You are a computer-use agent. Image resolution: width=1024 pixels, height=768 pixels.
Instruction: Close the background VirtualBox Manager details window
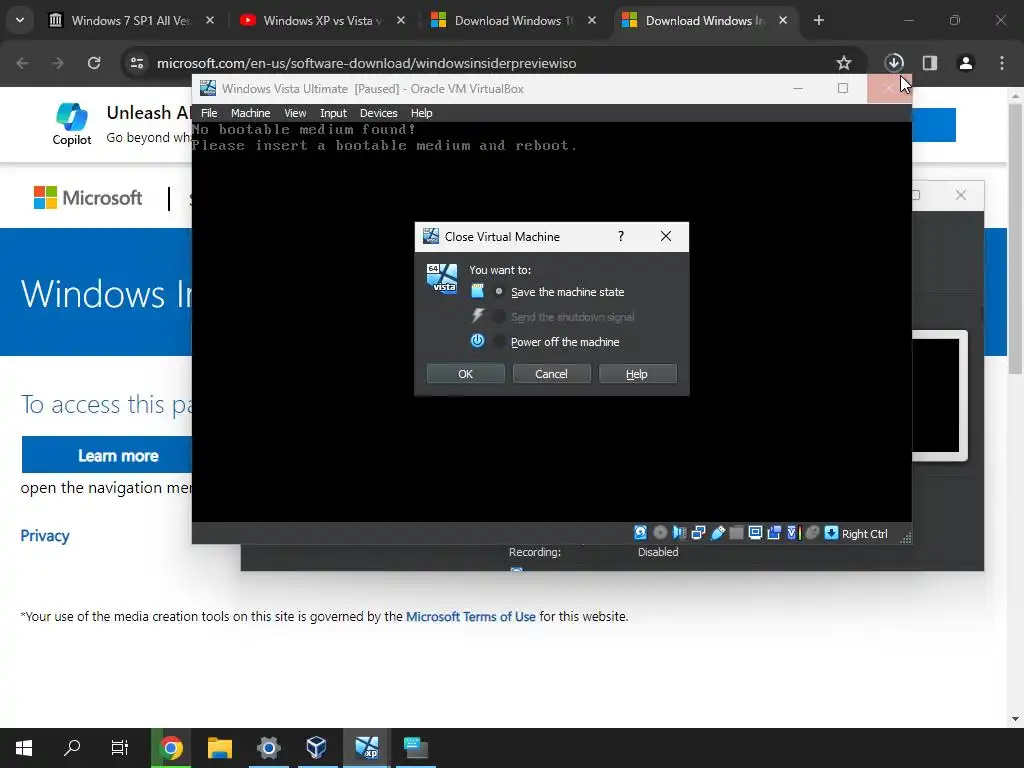[x=961, y=195]
